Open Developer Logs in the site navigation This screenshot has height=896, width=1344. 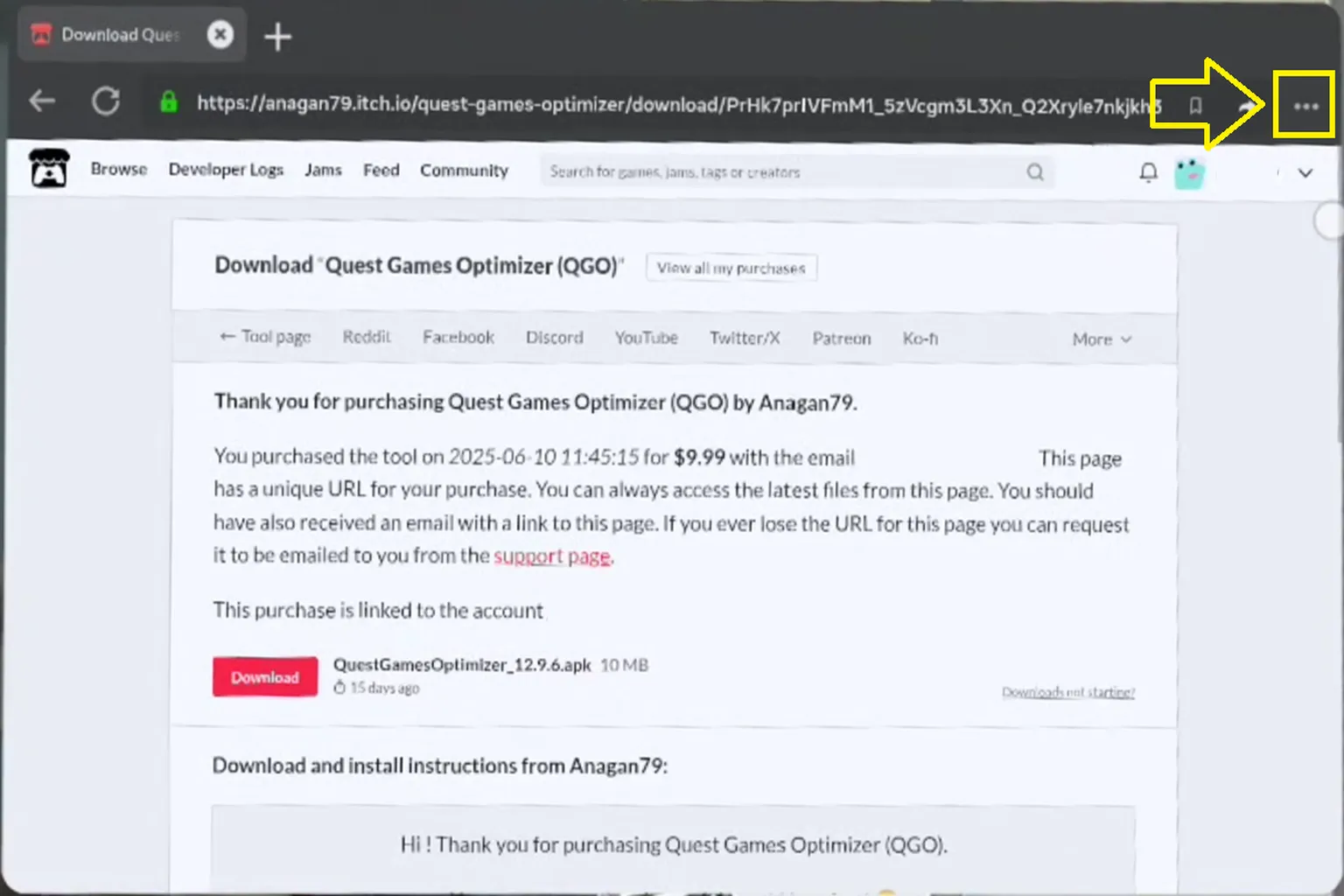[226, 170]
